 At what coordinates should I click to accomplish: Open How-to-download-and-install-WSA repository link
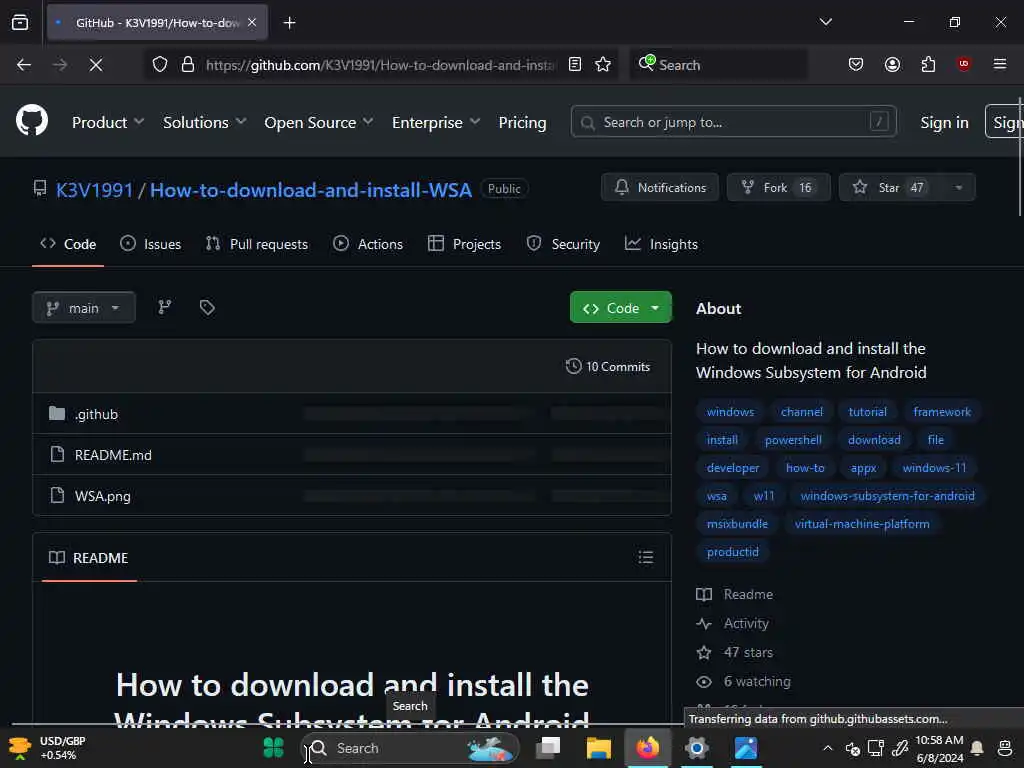pyautogui.click(x=311, y=190)
